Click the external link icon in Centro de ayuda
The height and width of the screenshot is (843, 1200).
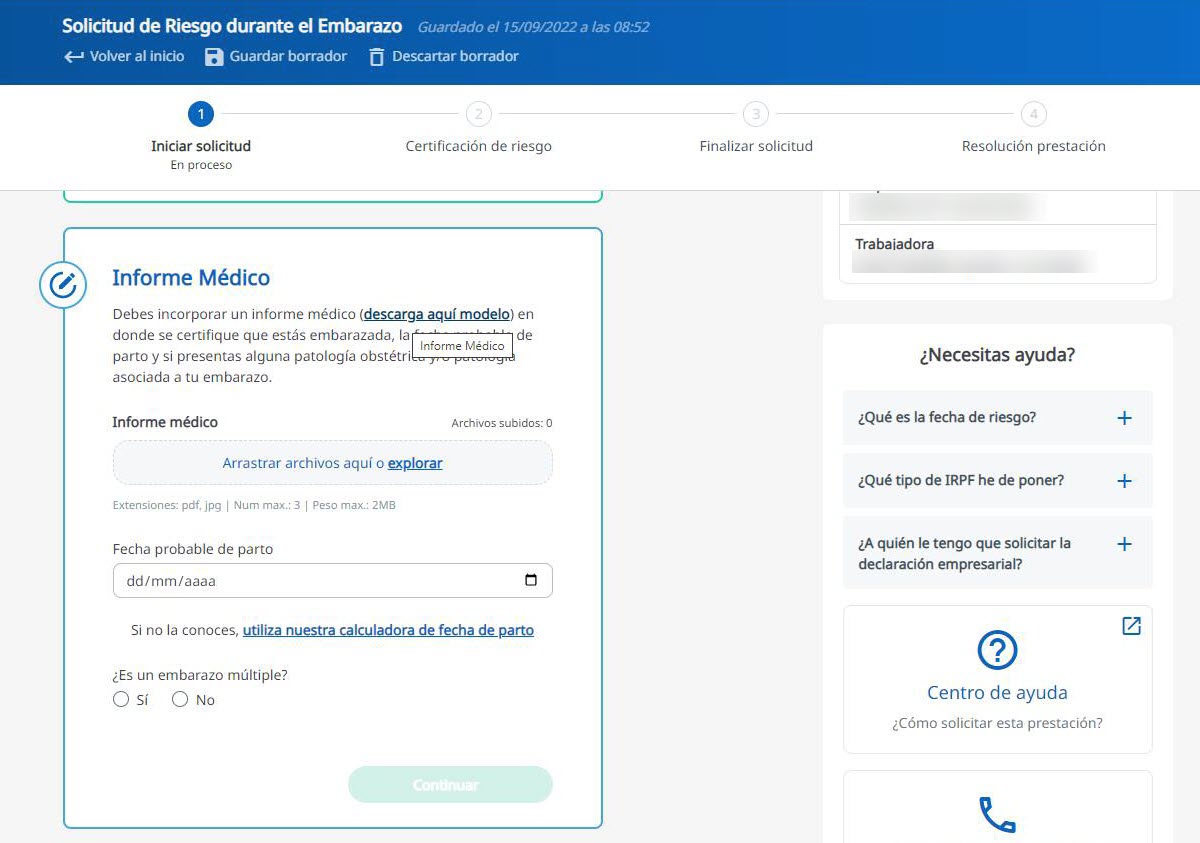coord(1131,626)
